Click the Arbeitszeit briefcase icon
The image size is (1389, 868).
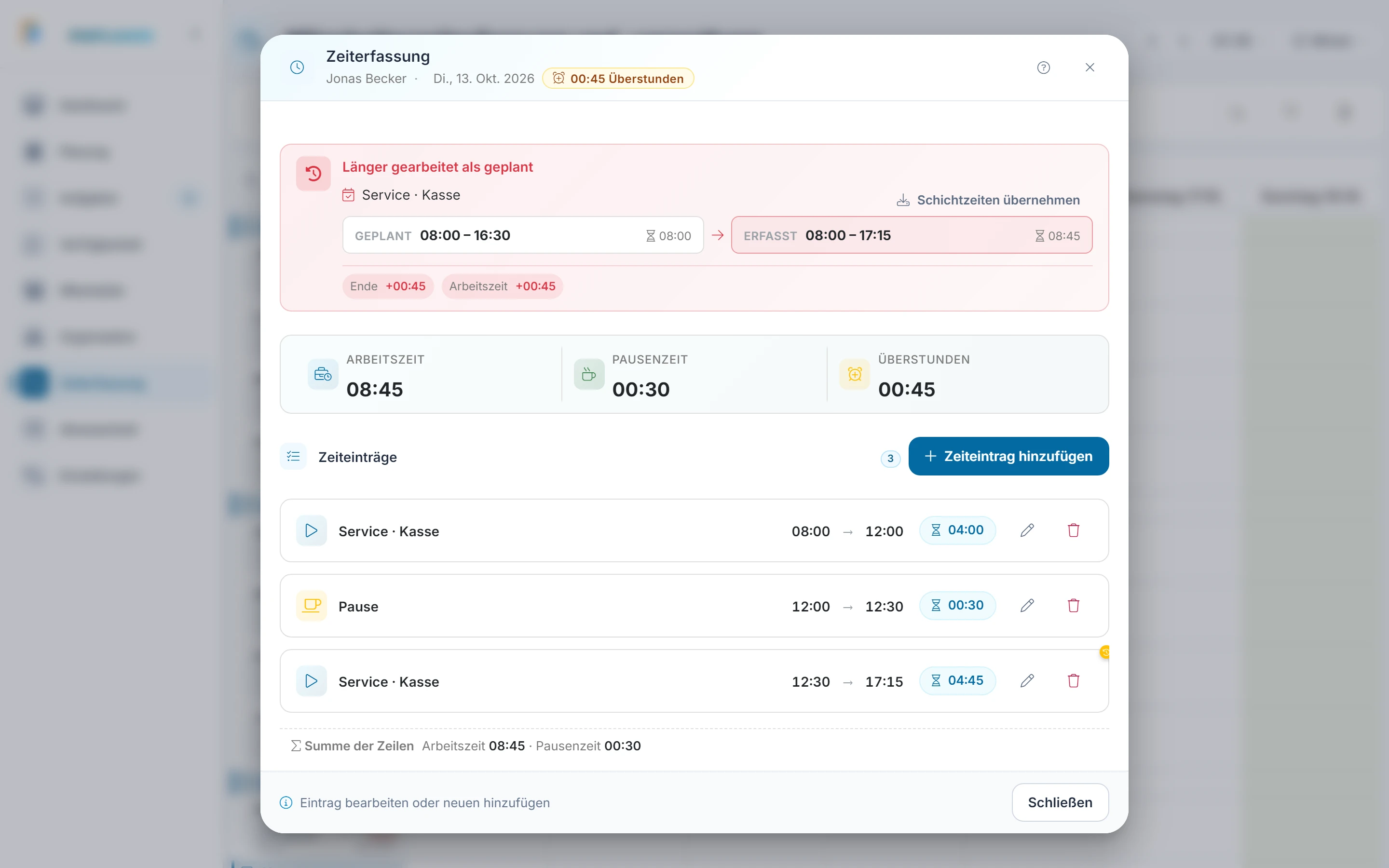pos(323,374)
